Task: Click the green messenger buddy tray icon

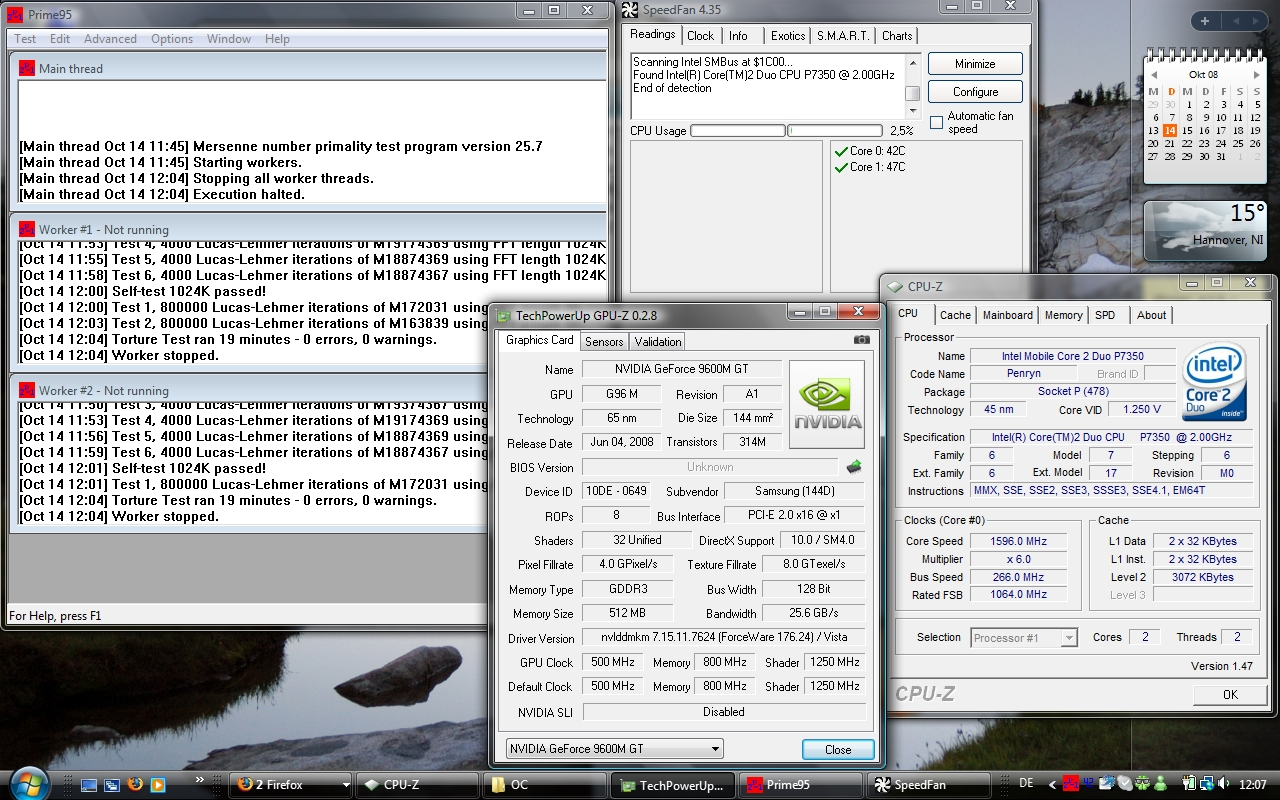Action: pyautogui.click(x=1158, y=784)
